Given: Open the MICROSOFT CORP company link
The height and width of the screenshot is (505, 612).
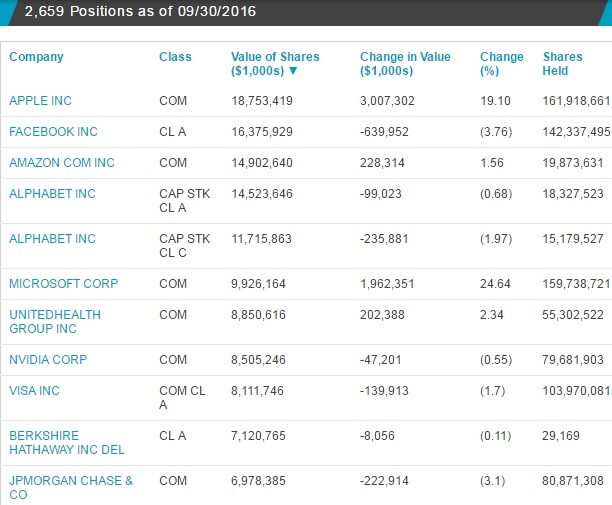Looking at the screenshot, I should (64, 283).
